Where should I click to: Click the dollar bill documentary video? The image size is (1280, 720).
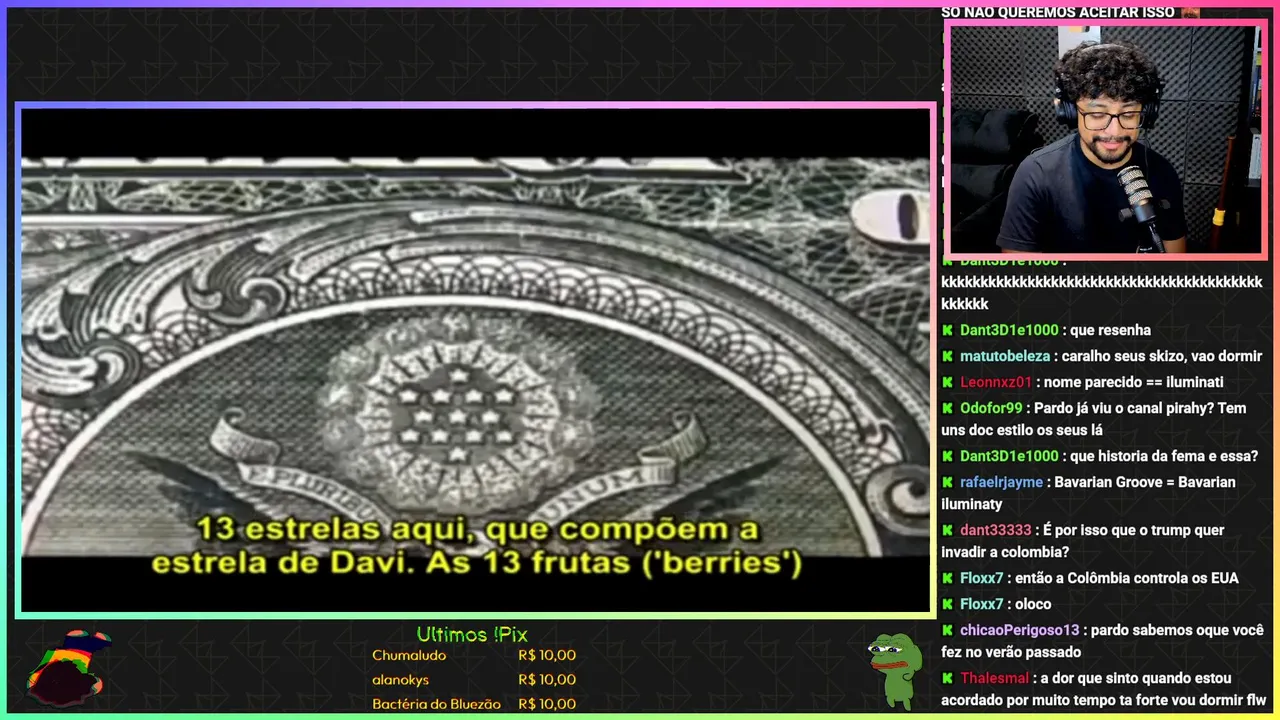[x=476, y=359]
